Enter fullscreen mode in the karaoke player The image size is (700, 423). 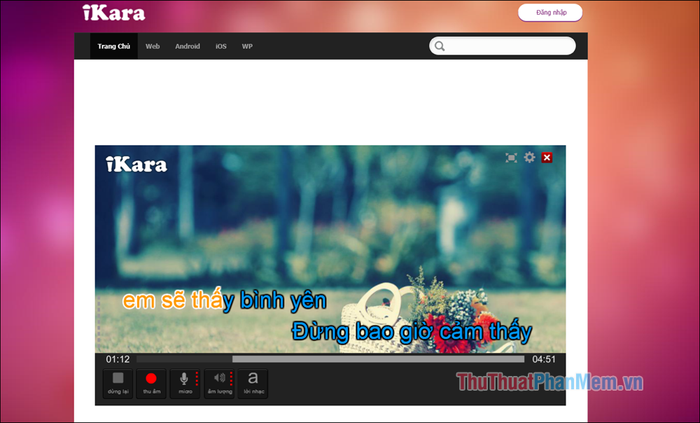pyautogui.click(x=512, y=157)
